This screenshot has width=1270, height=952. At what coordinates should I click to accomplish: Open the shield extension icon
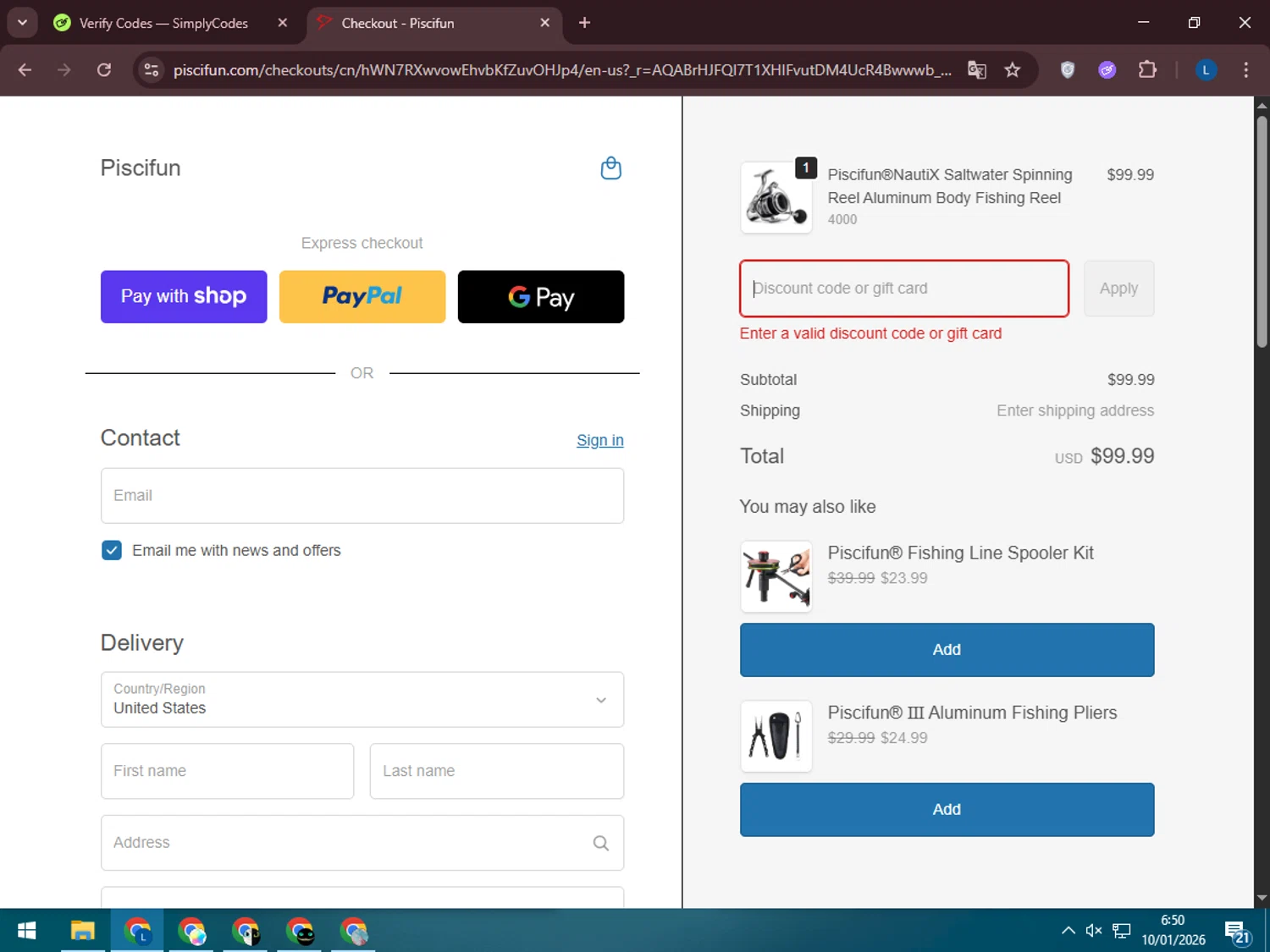coord(1068,70)
